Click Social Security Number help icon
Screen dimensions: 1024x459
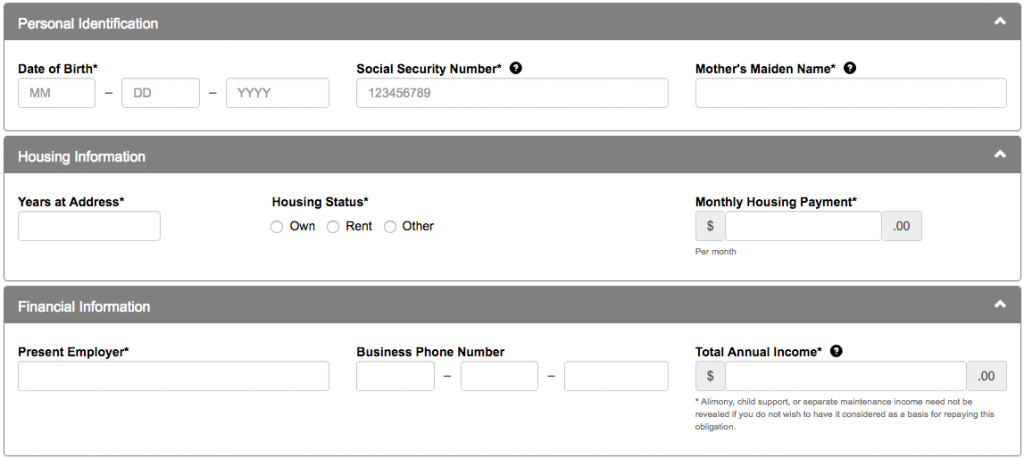(516, 68)
